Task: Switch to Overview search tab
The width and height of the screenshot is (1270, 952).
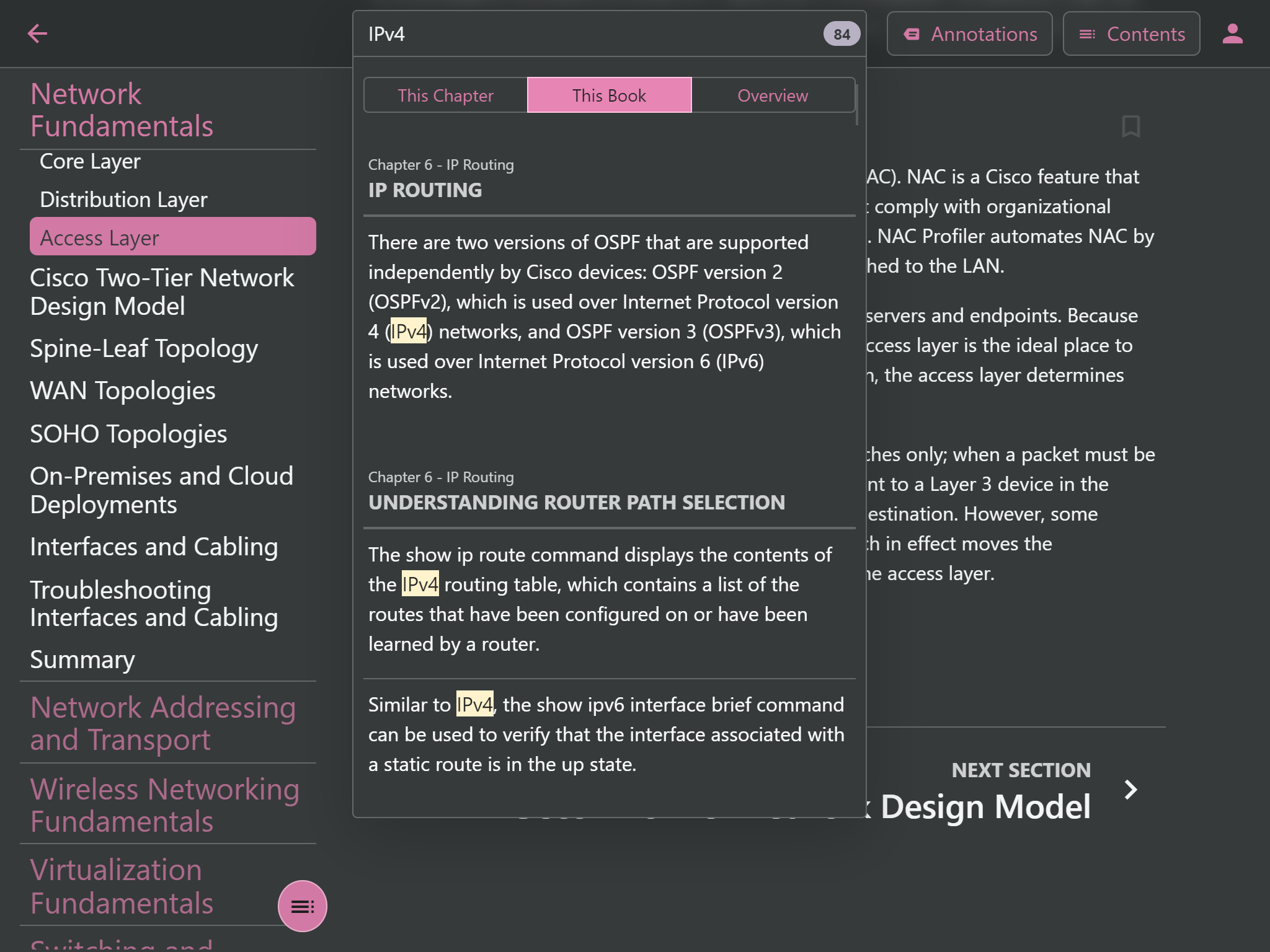Action: [x=773, y=95]
